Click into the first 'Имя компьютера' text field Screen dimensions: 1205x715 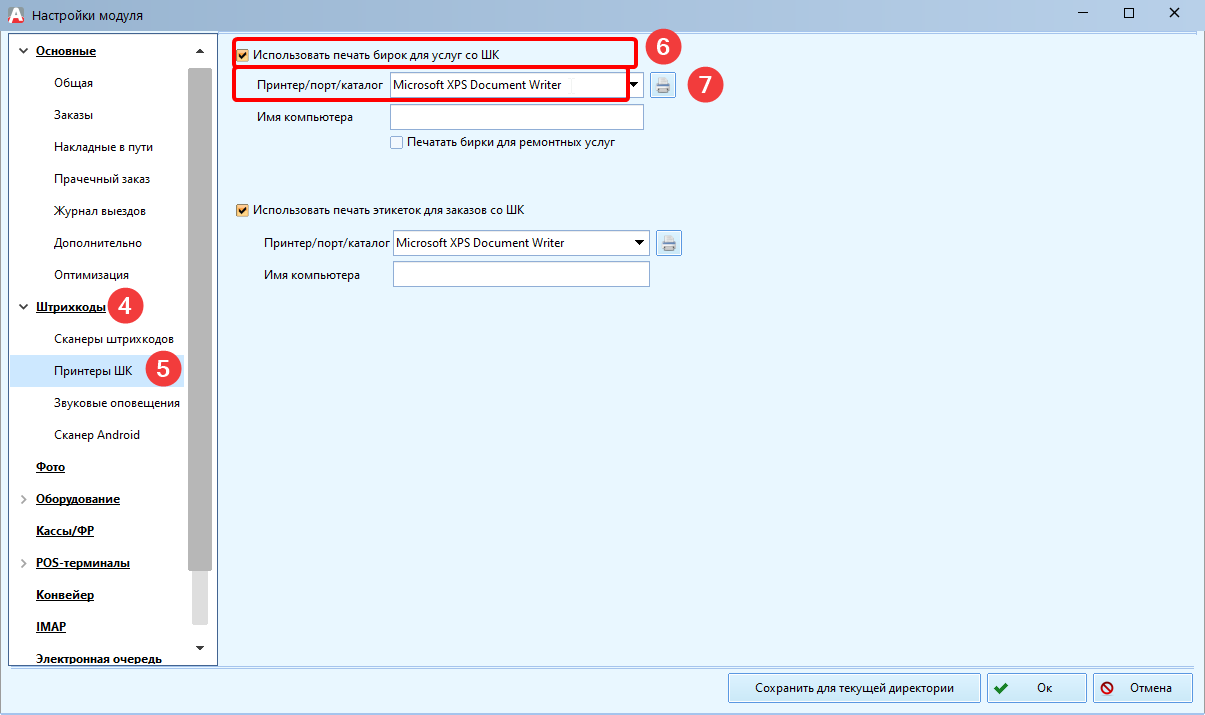(x=516, y=118)
